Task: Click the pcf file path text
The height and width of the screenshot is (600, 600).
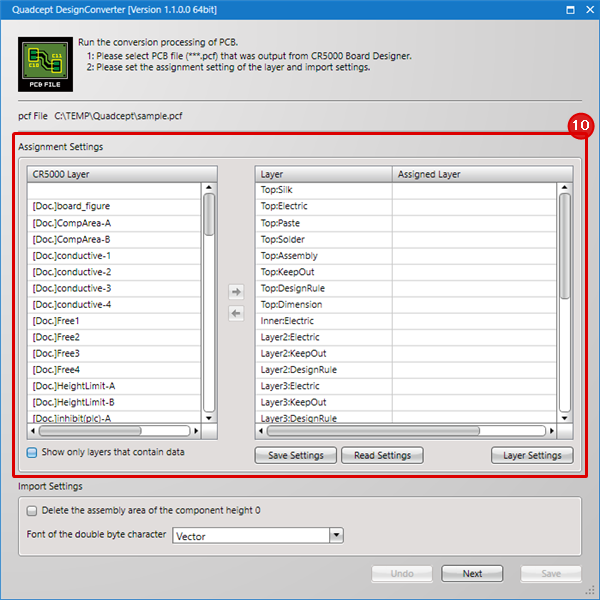Action: [x=118, y=116]
